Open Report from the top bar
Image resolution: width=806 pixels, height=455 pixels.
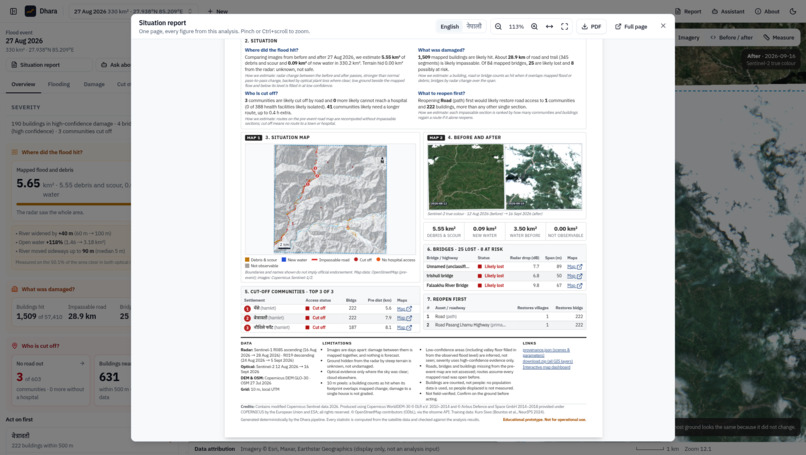pos(688,11)
